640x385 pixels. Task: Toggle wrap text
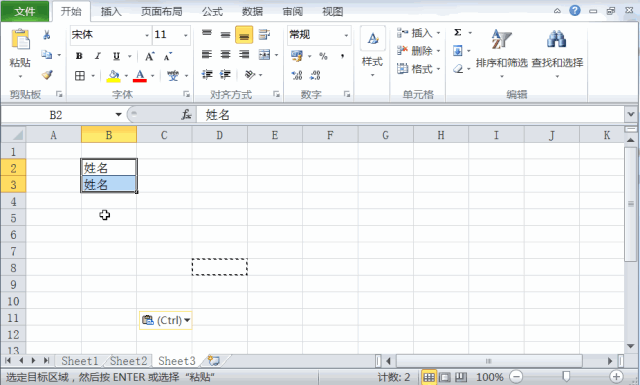(x=264, y=34)
